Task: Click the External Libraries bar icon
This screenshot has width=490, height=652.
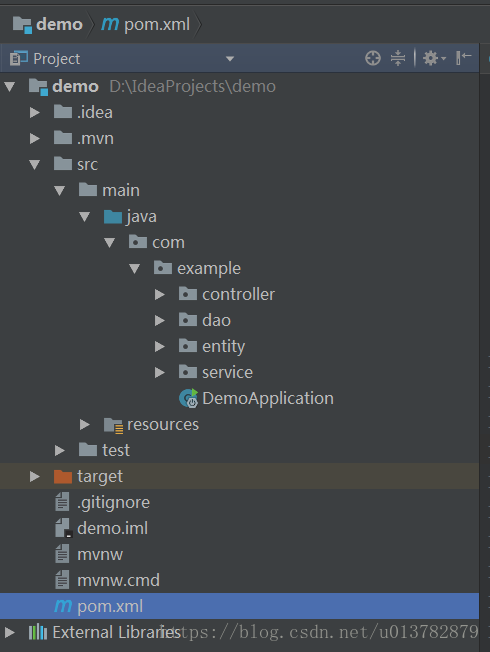Action: pyautogui.click(x=37, y=632)
